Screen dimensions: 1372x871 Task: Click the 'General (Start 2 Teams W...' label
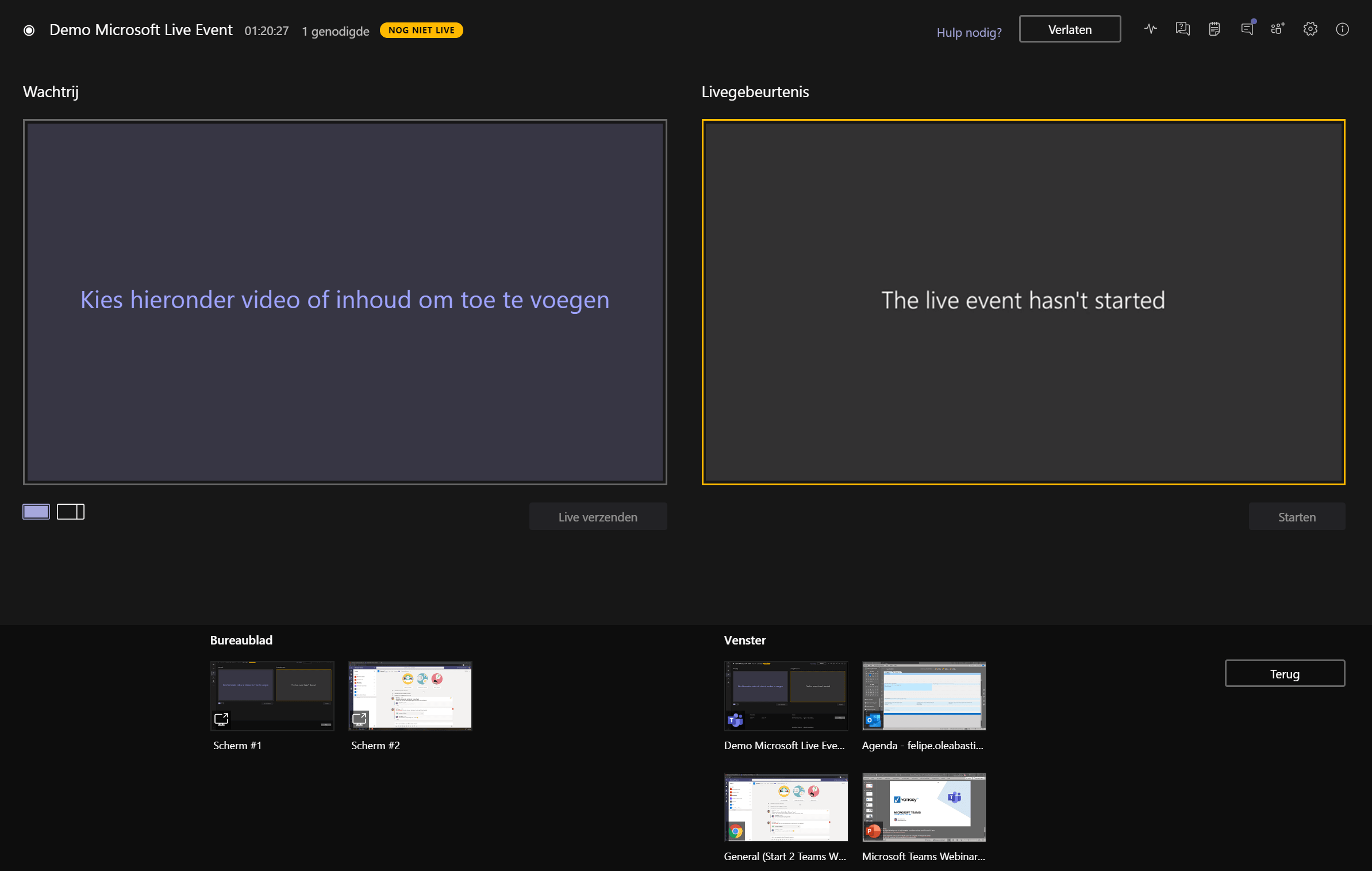[785, 857]
